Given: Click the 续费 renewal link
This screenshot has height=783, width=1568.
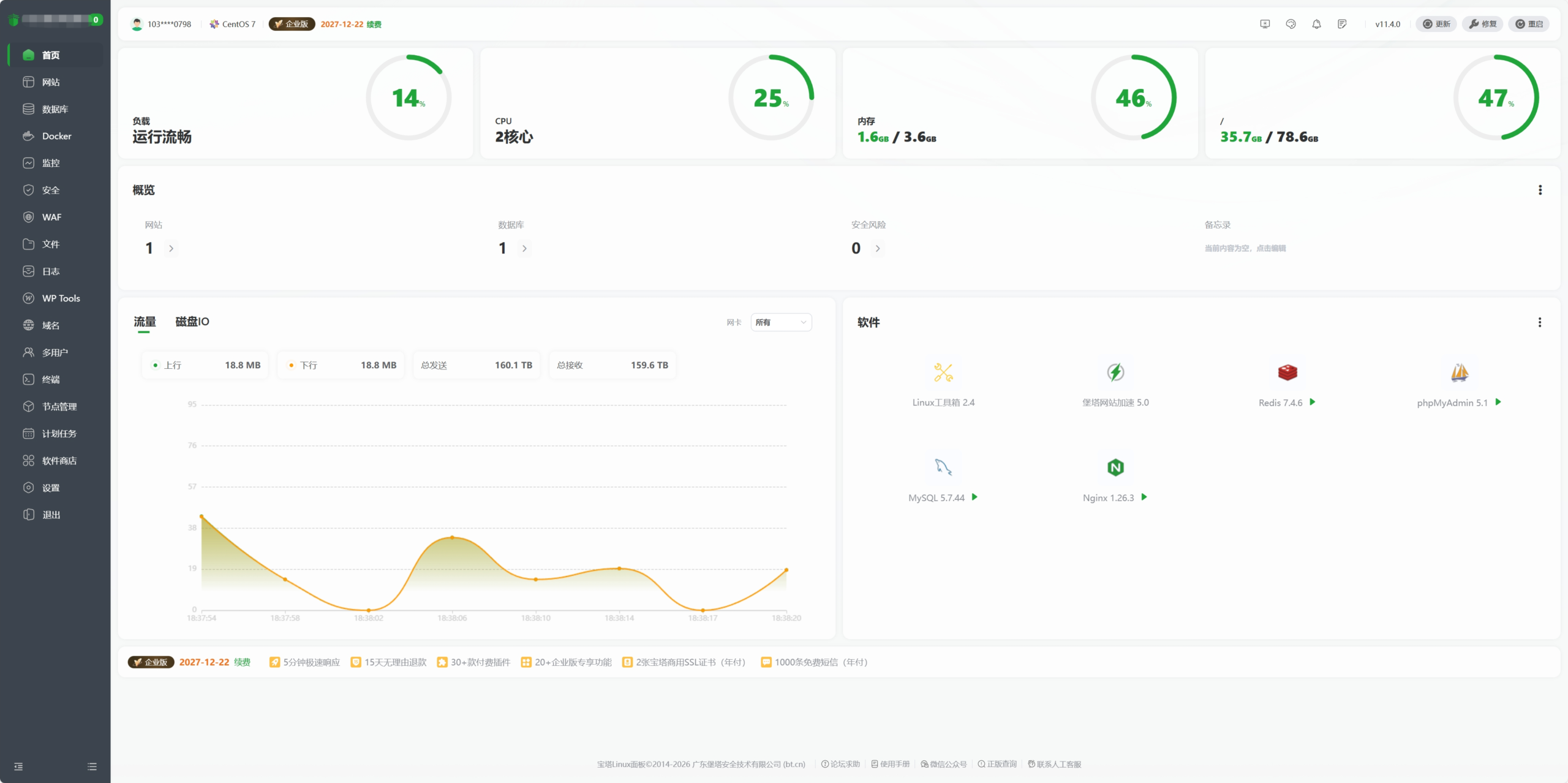Looking at the screenshot, I should 374,24.
